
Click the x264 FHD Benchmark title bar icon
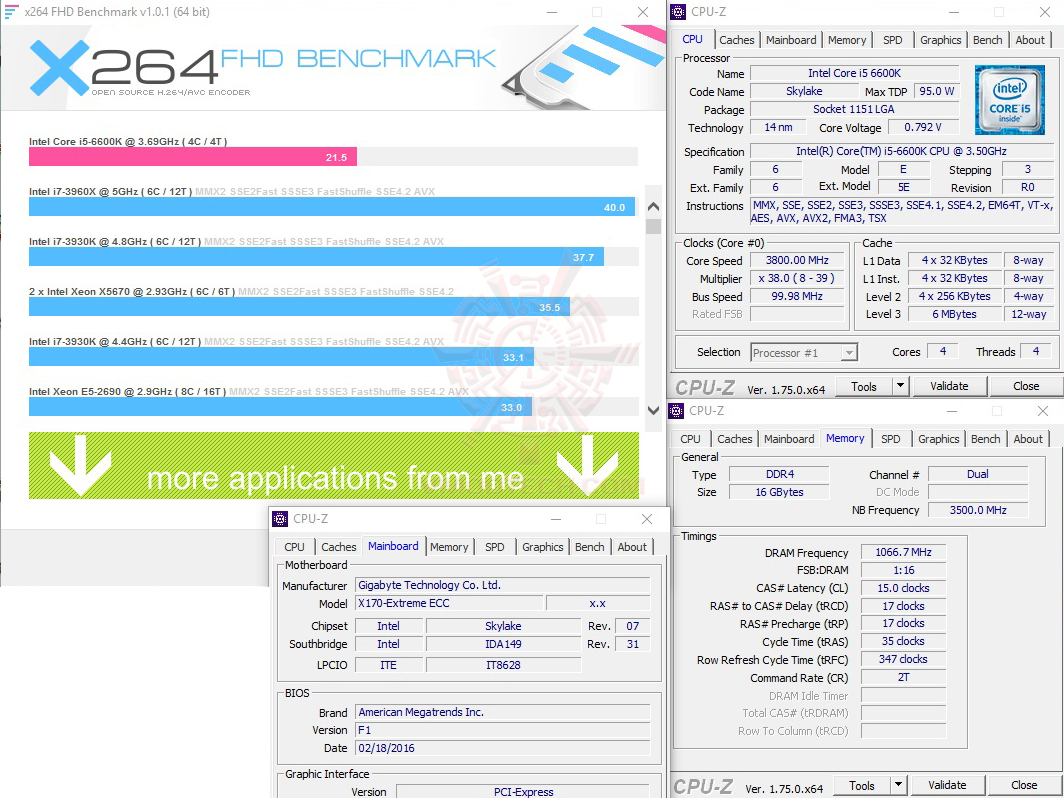[11, 12]
